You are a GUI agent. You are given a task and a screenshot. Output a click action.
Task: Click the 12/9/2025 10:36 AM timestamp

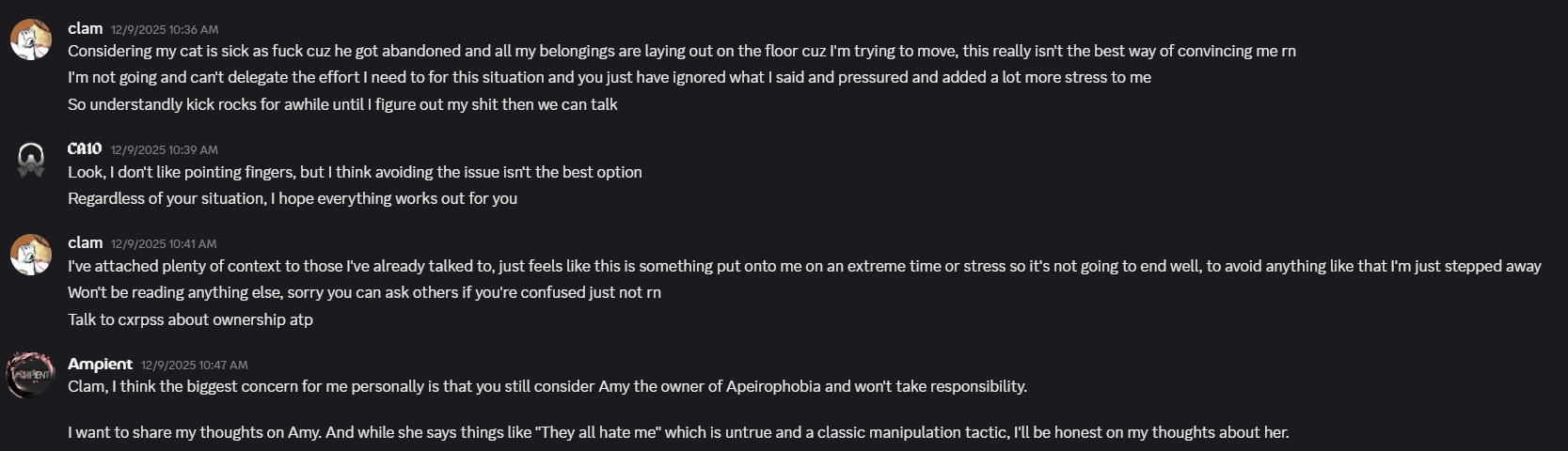point(165,29)
